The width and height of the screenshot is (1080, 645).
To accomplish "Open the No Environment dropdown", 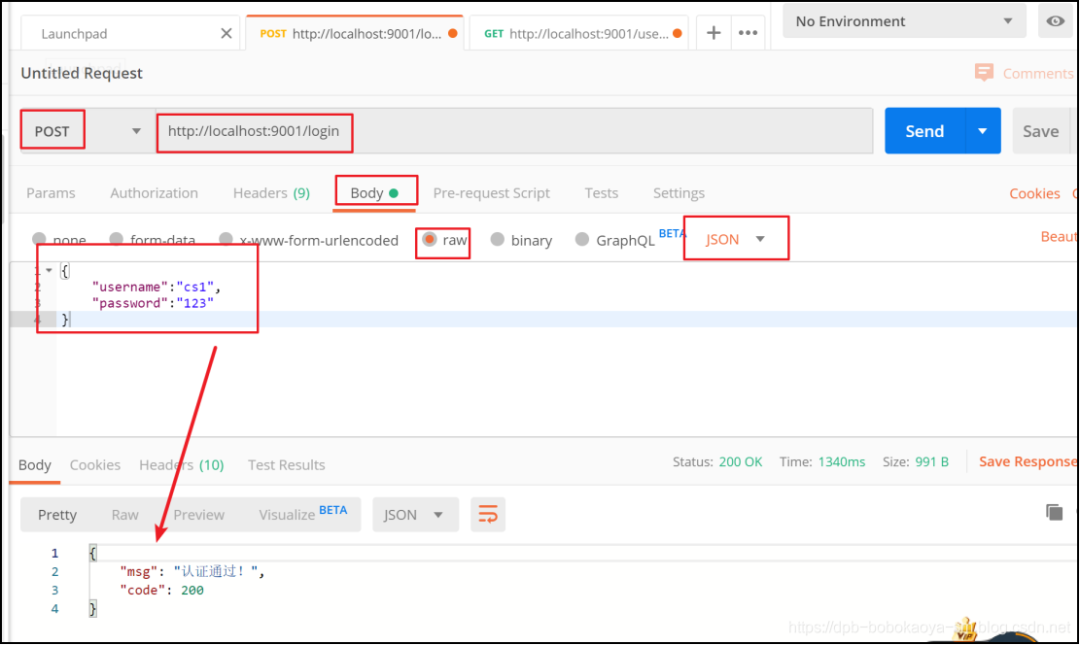I will (x=900, y=20).
